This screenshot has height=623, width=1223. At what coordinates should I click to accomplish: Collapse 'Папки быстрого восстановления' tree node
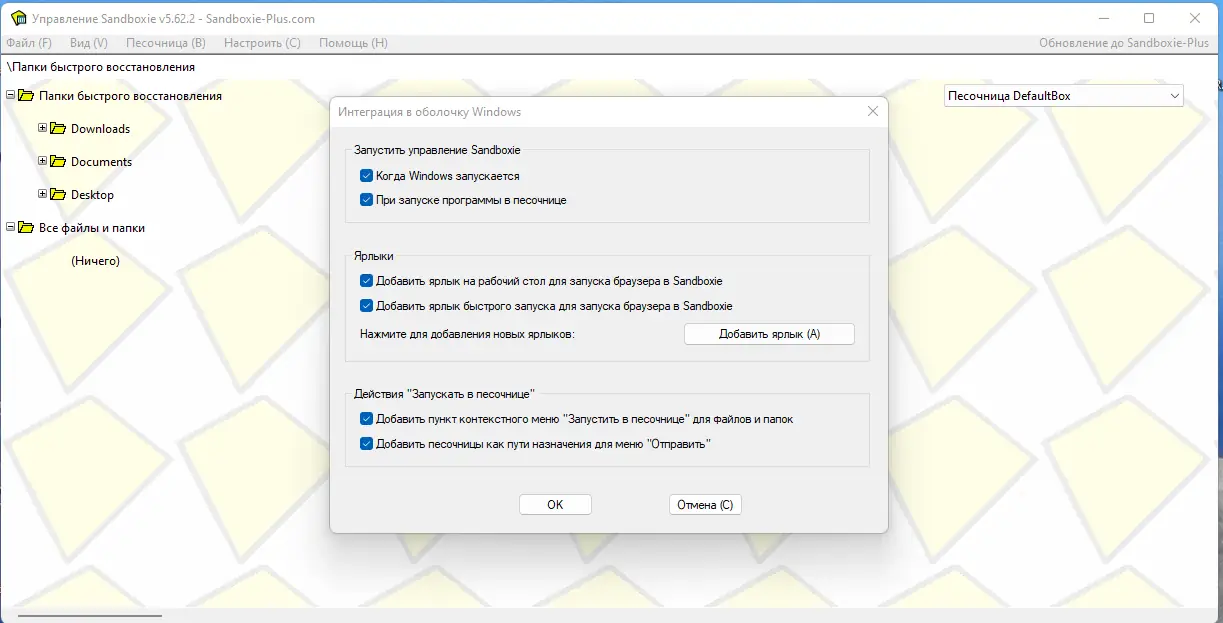pos(10,95)
